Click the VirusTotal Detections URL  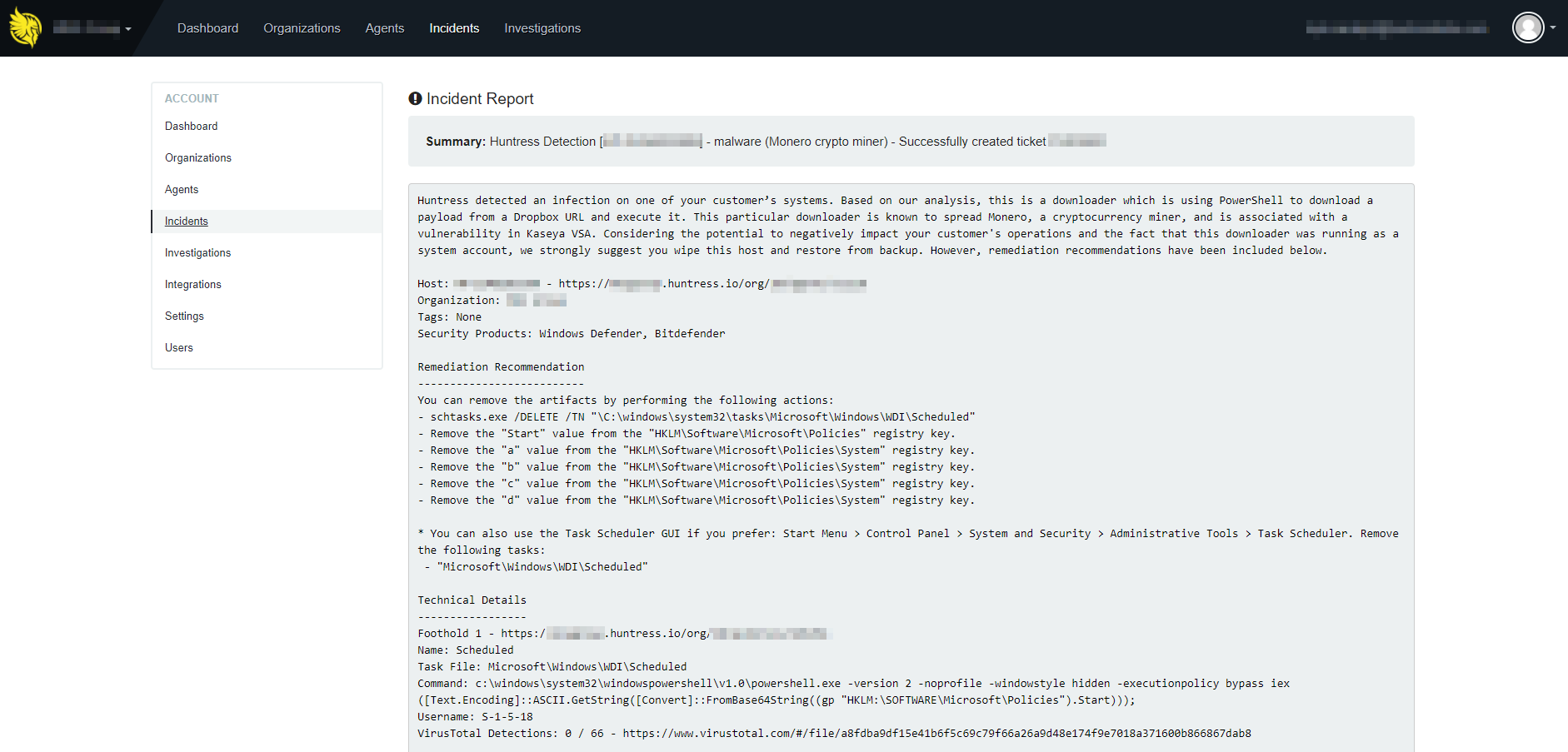pyautogui.click(x=936, y=734)
